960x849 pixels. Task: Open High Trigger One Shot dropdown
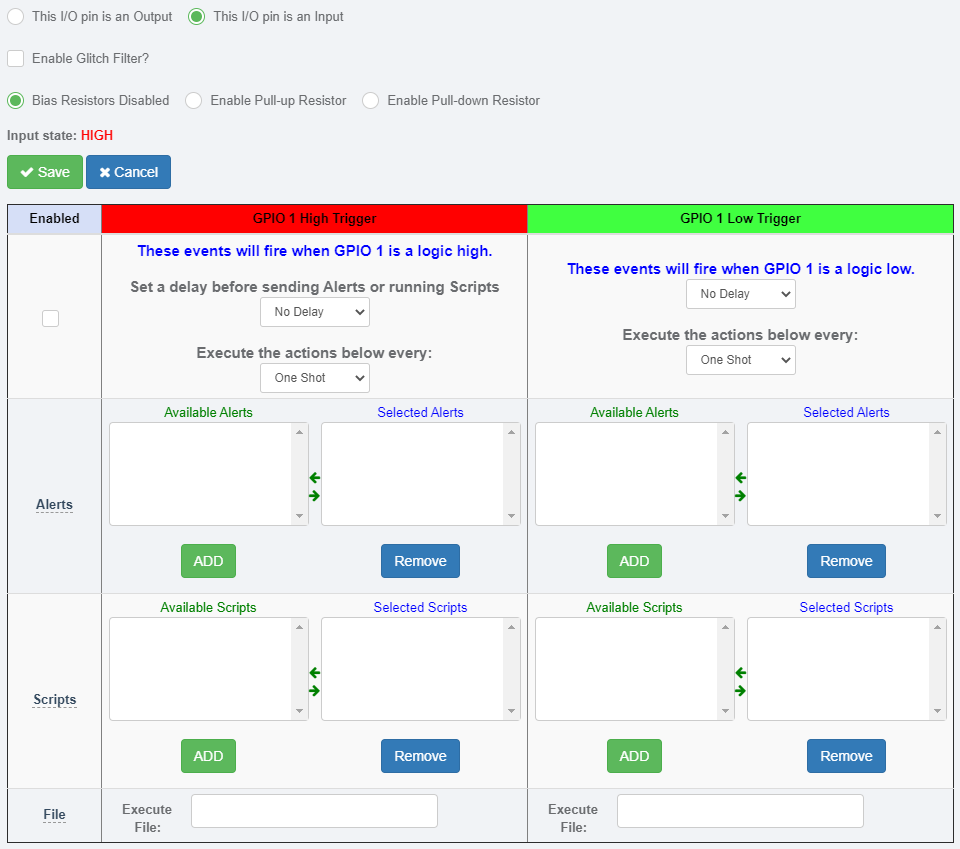pyautogui.click(x=315, y=378)
